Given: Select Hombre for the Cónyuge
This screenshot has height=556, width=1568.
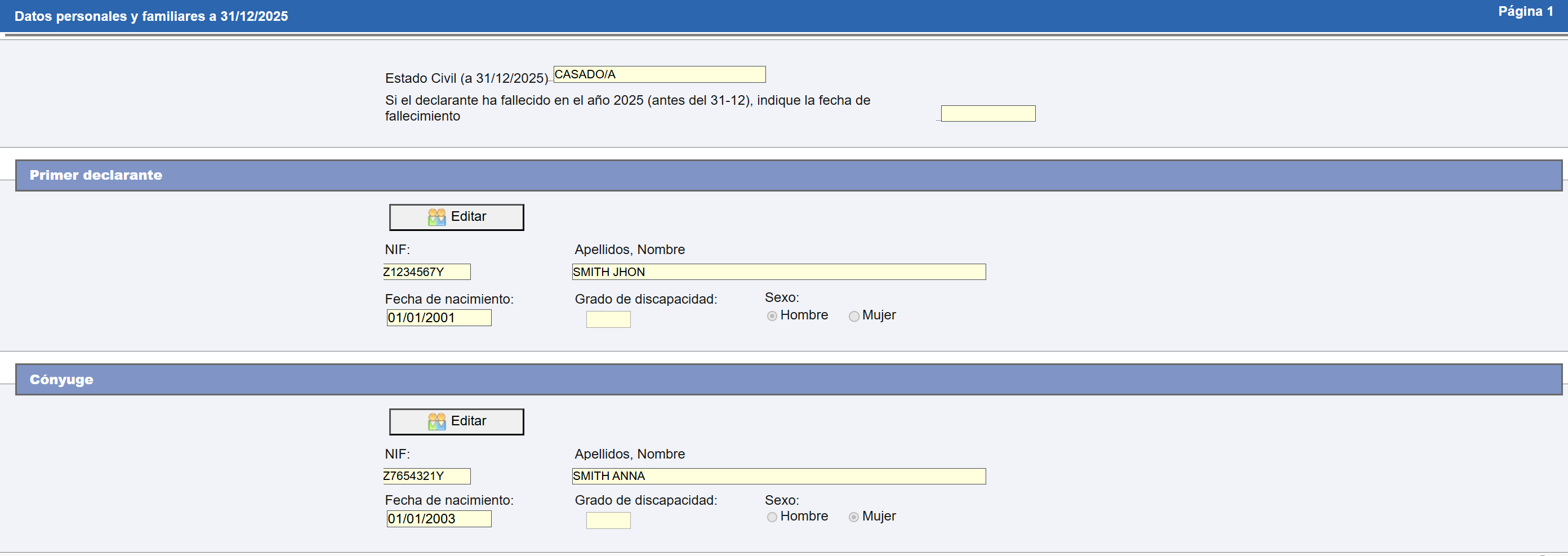Looking at the screenshot, I should pos(772,517).
